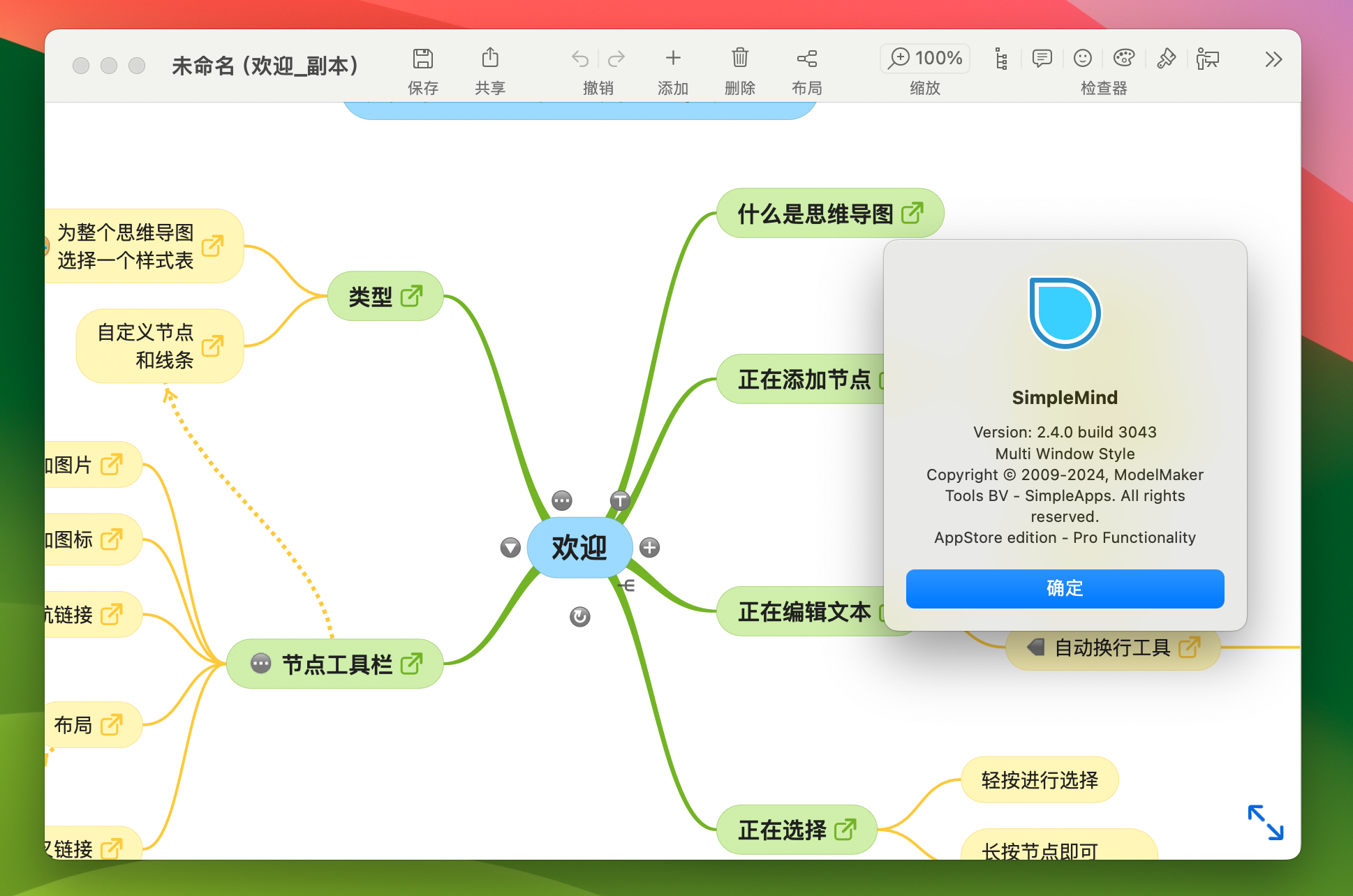Expand hidden toolbar items with >> chevron
This screenshot has width=1353, height=896.
point(1273,59)
